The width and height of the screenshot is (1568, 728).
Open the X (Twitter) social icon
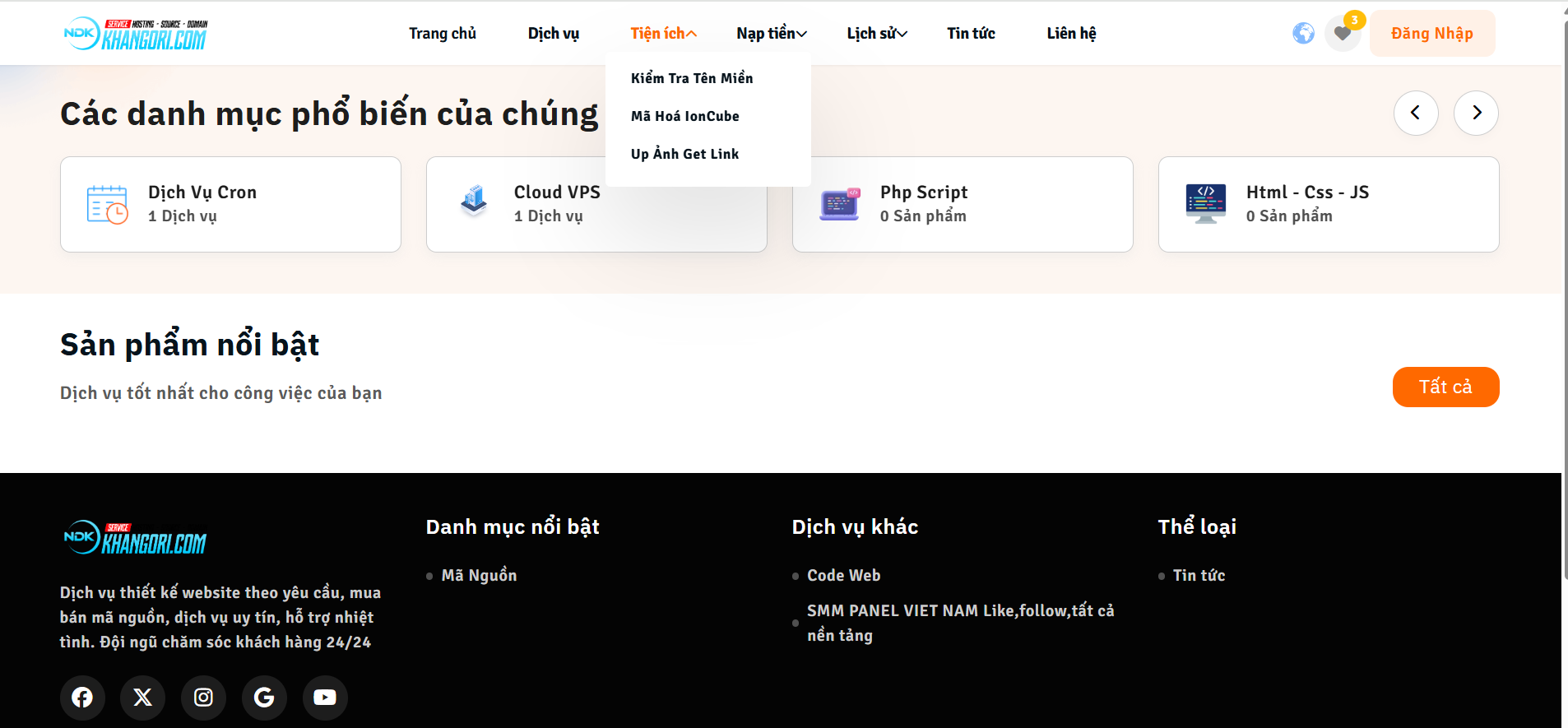coord(143,698)
